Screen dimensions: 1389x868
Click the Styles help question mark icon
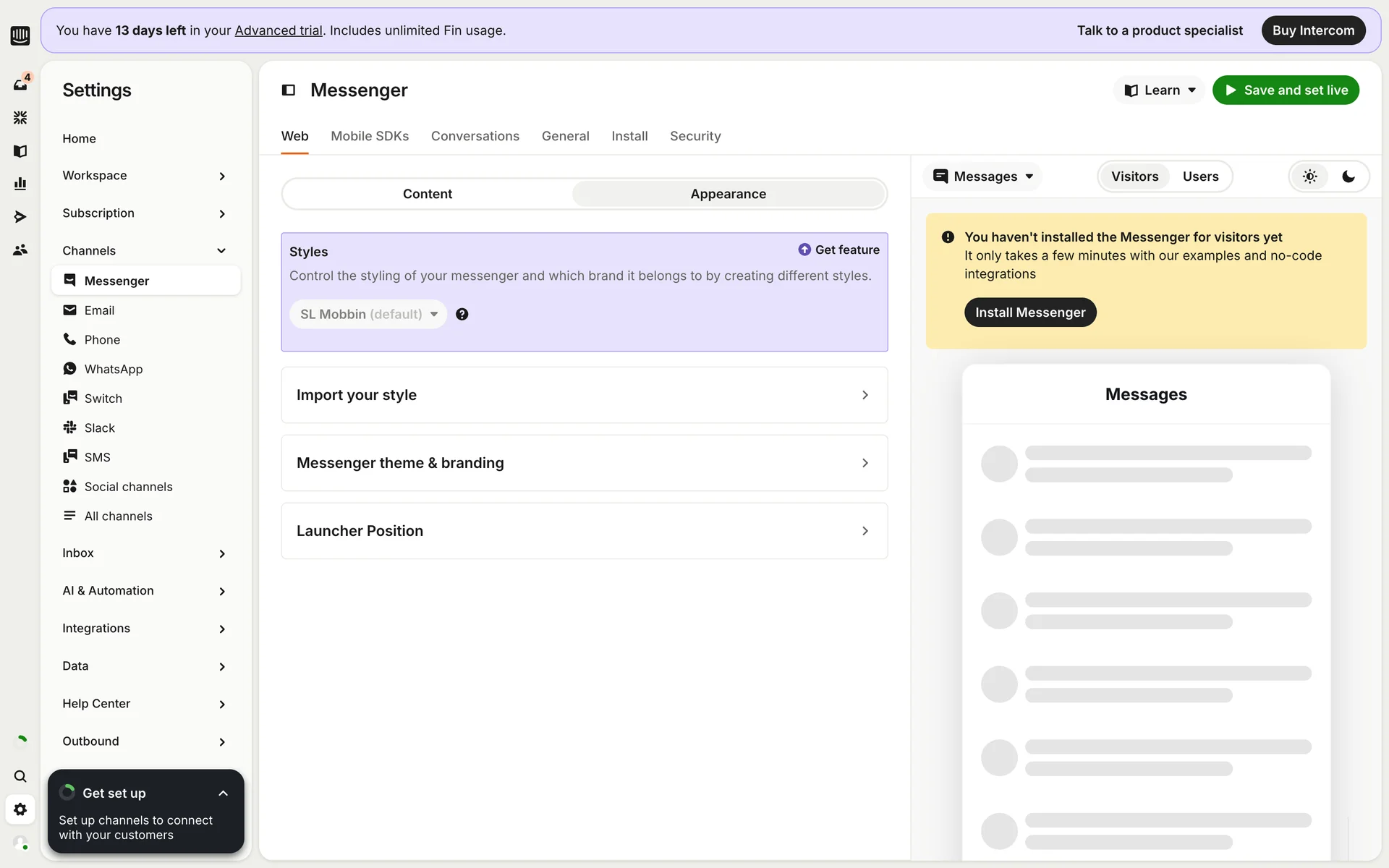point(462,314)
